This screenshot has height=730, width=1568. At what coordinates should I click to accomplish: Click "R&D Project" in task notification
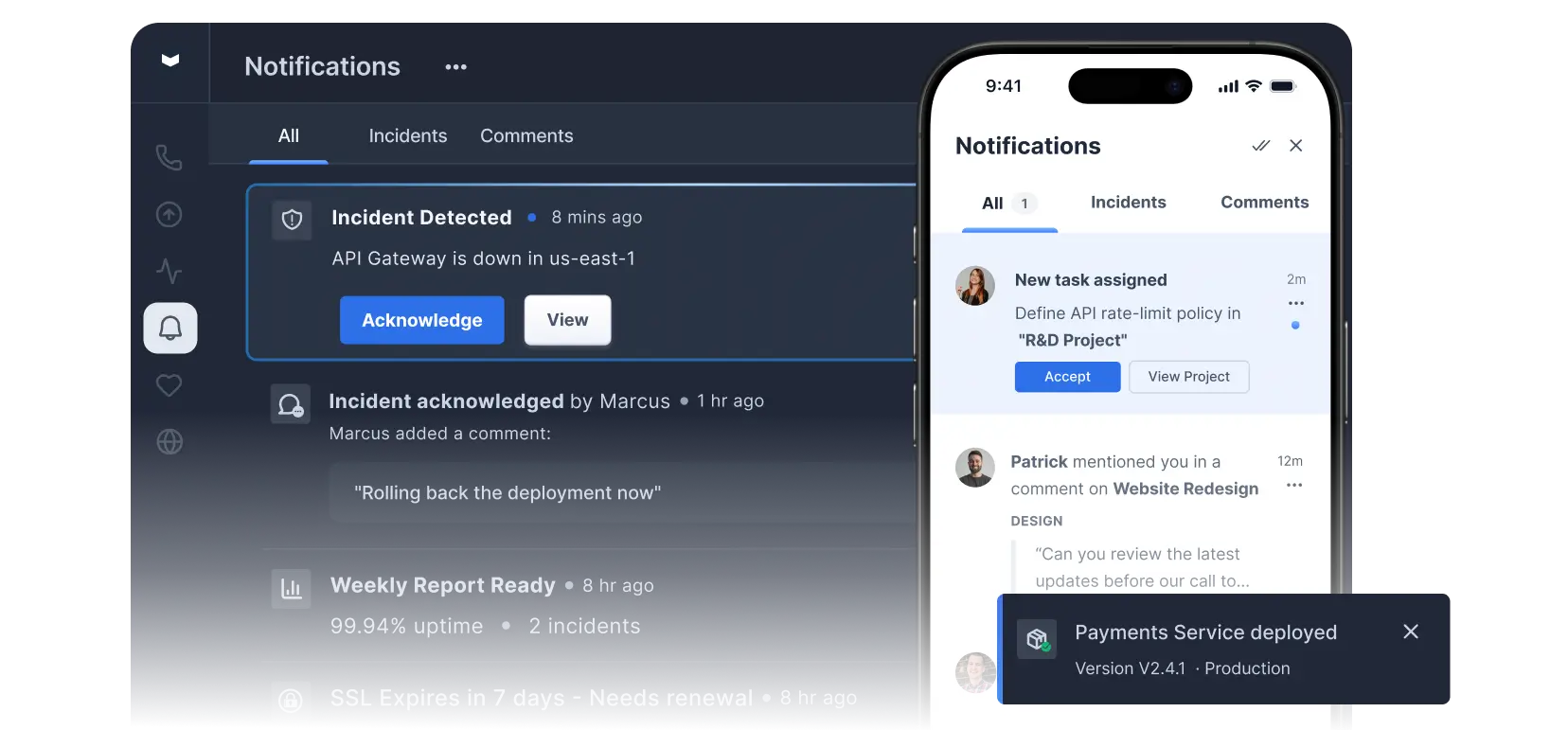pos(1073,341)
